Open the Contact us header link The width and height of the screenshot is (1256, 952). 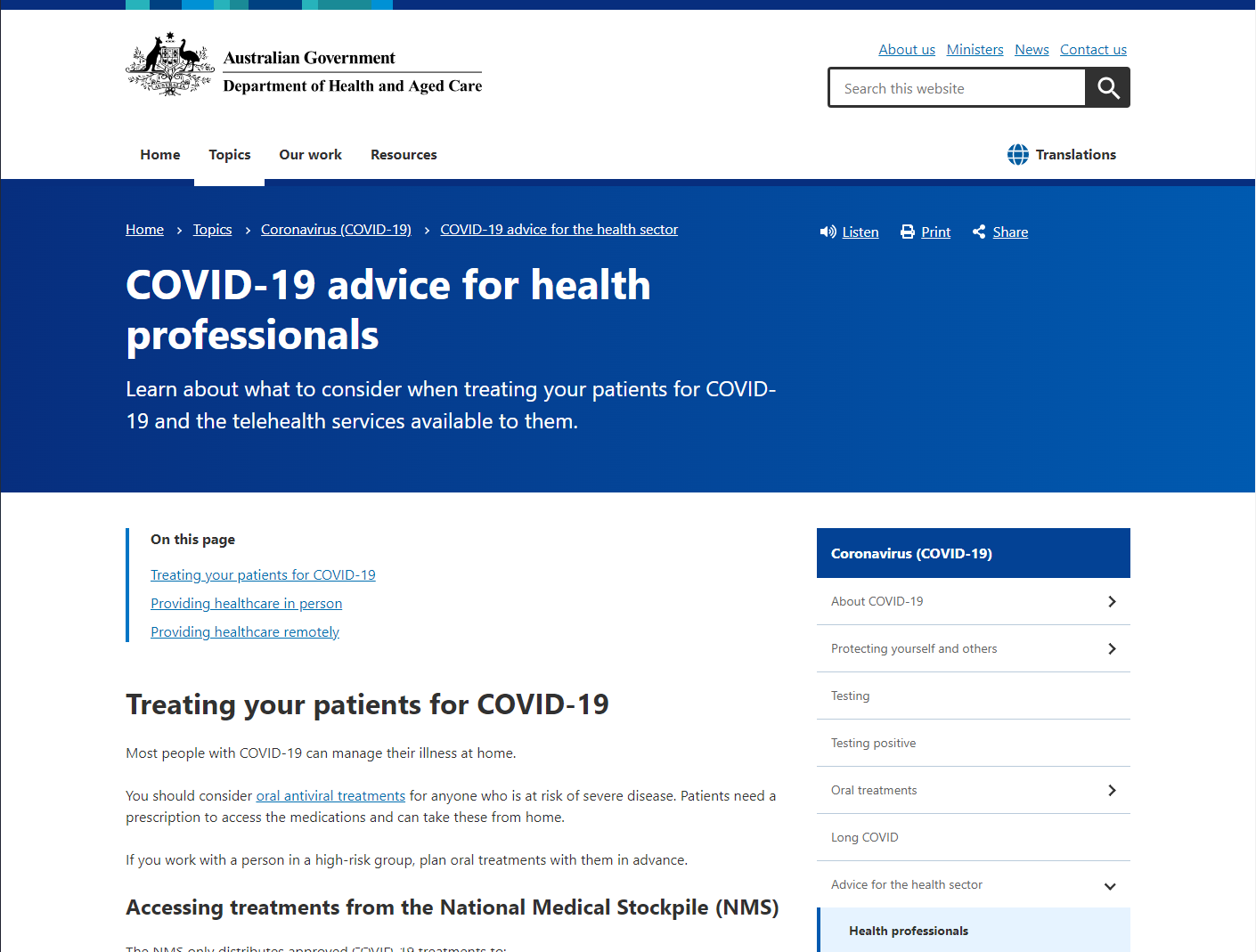point(1093,50)
